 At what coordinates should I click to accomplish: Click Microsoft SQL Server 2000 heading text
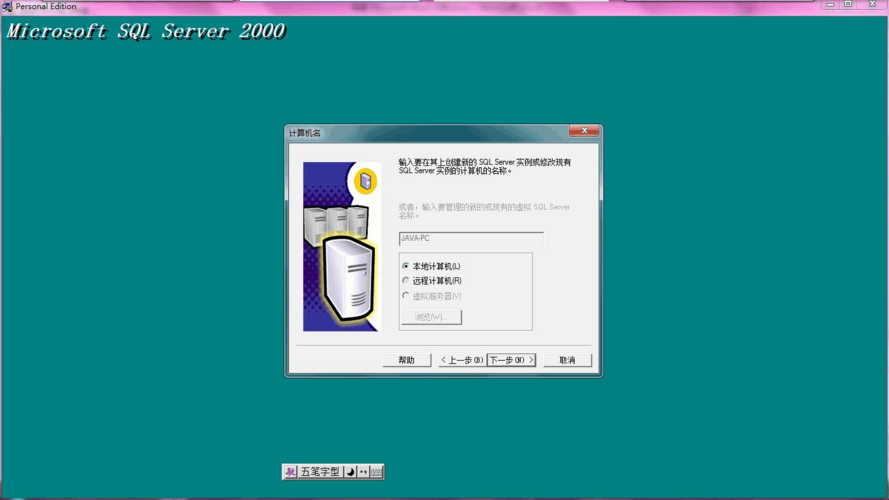pos(146,31)
